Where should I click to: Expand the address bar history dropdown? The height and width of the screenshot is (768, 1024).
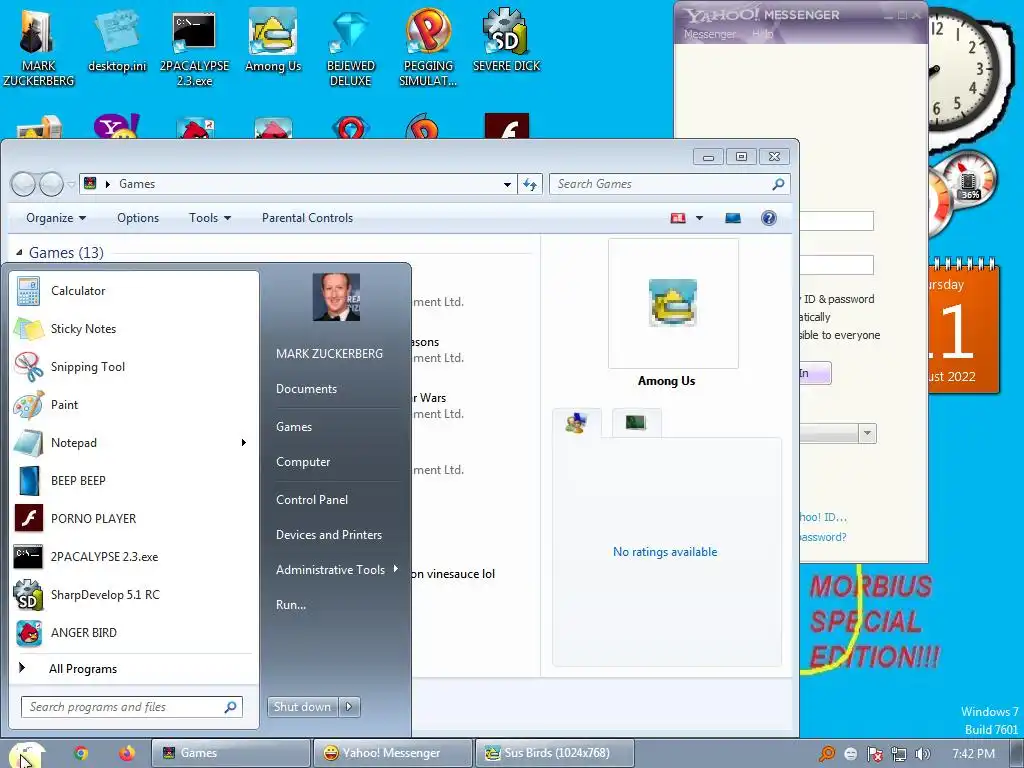click(x=507, y=185)
